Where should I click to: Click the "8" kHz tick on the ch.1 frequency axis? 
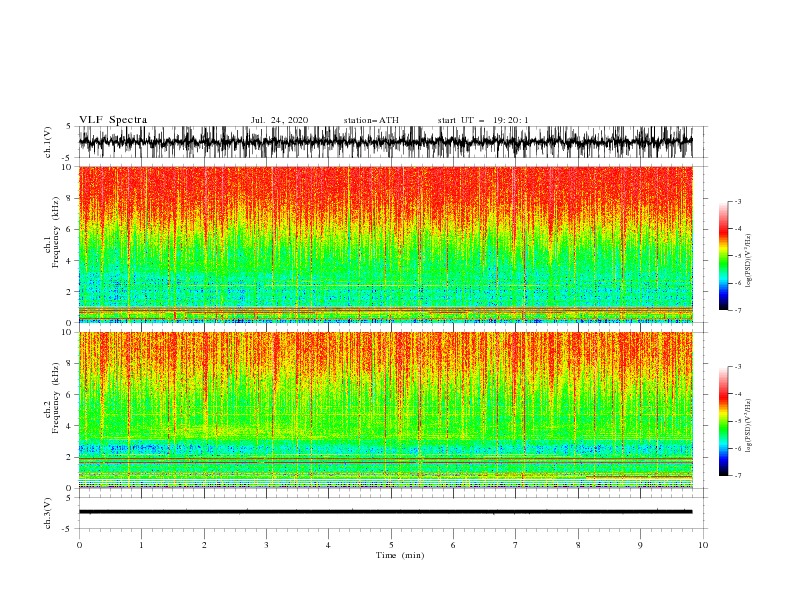pos(70,198)
